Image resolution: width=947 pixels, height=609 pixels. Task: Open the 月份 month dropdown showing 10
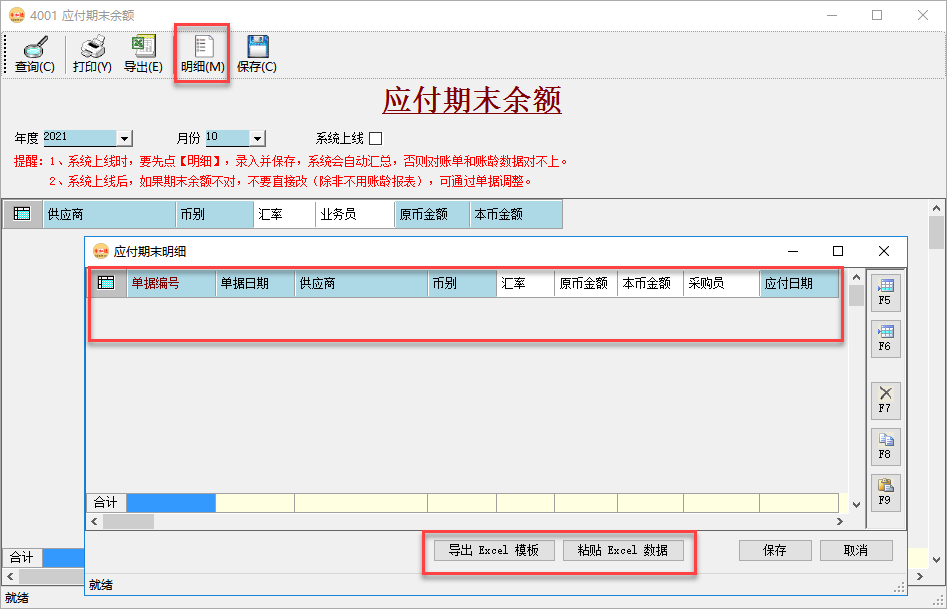coord(257,137)
